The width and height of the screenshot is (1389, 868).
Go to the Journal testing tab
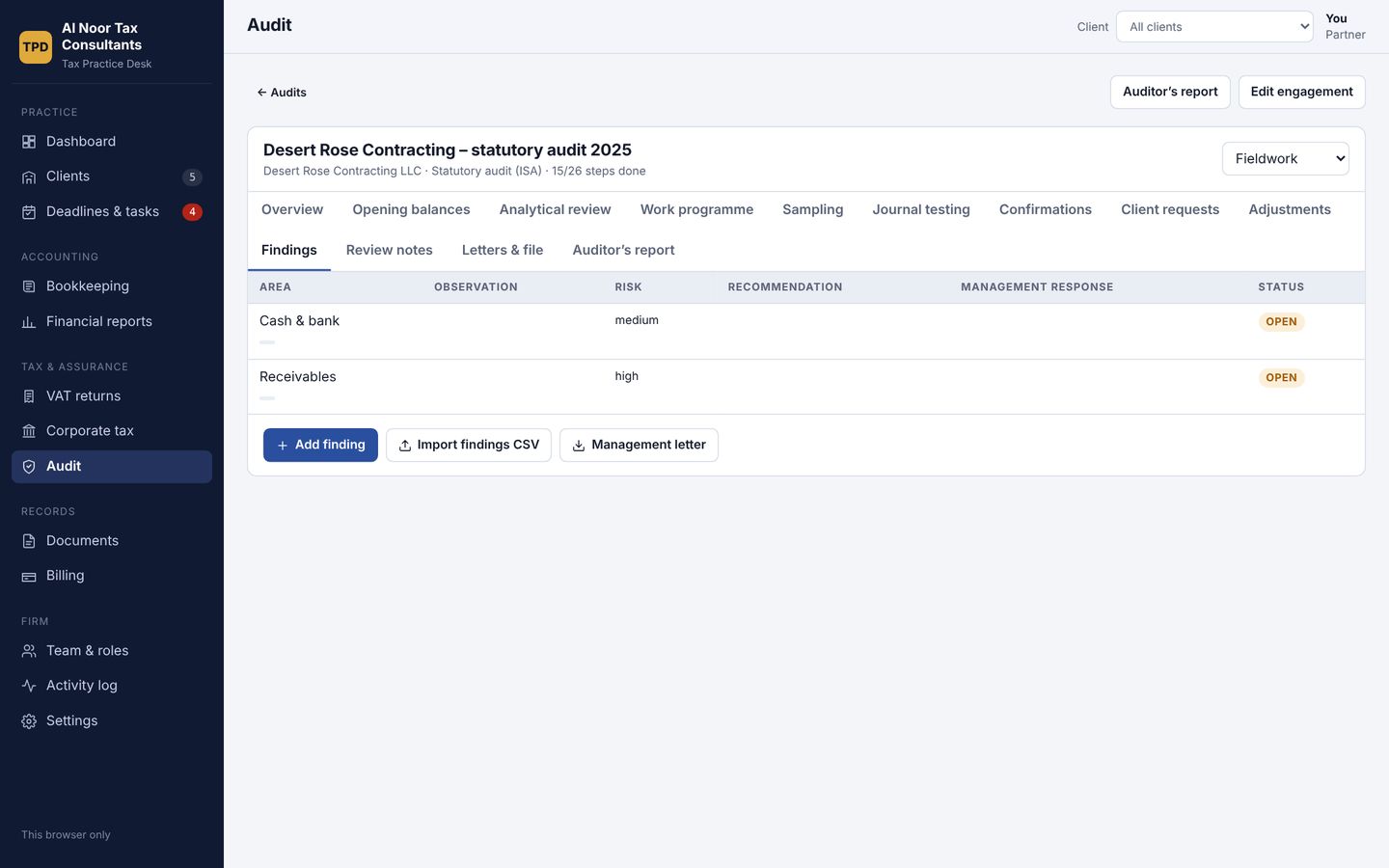pos(921,209)
